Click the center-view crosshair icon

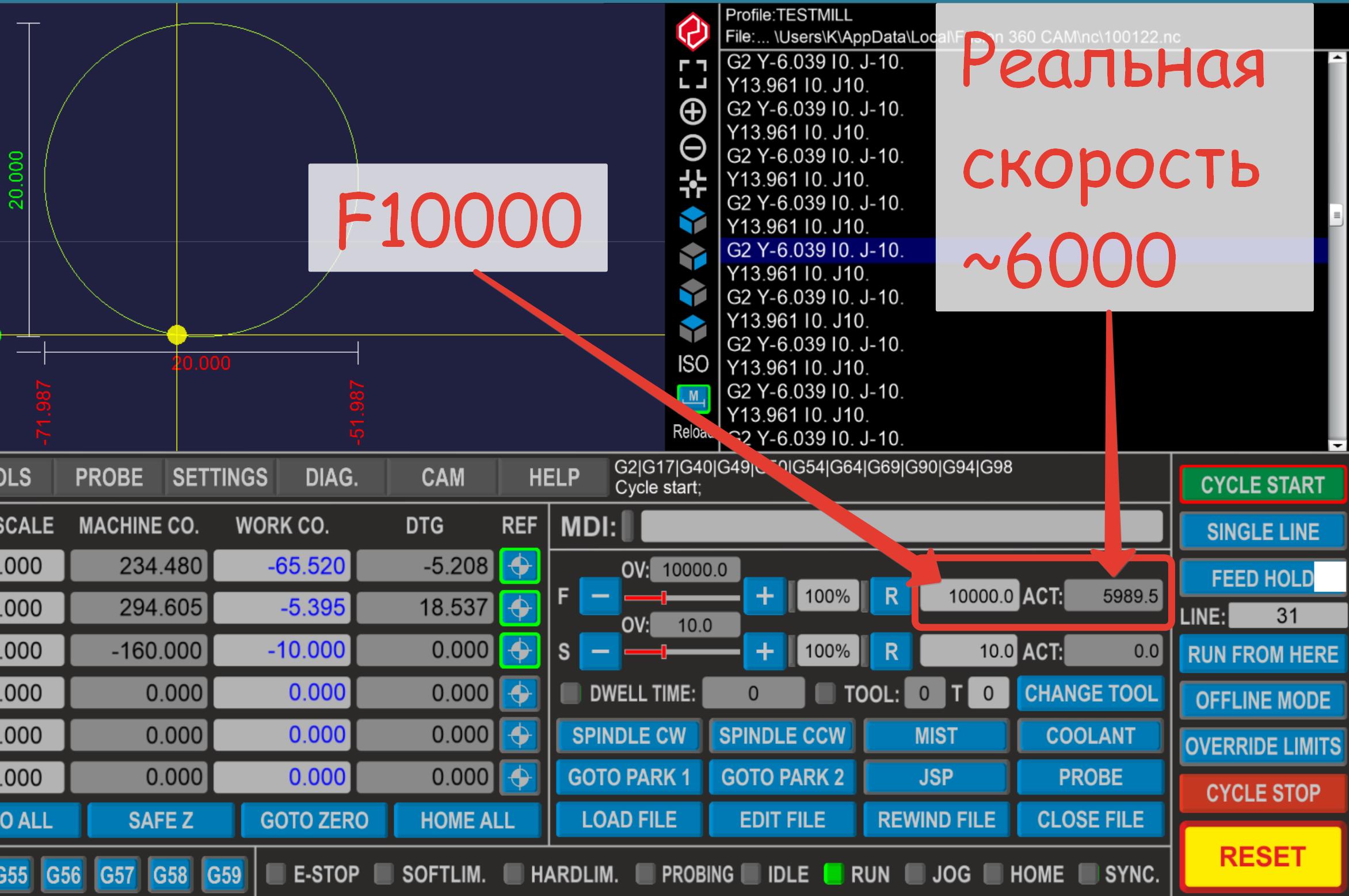coord(692,185)
